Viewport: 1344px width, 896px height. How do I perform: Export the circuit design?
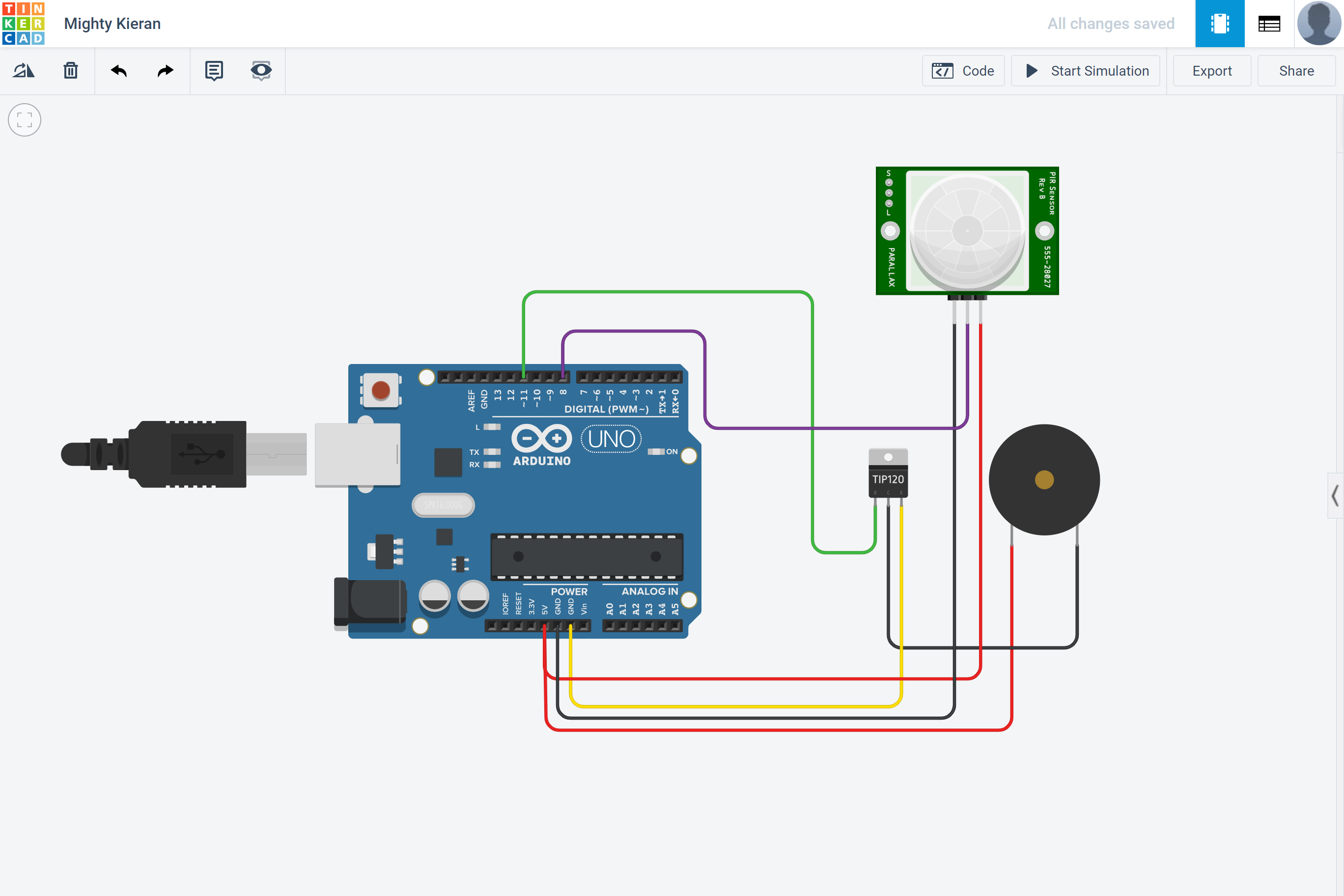click(1211, 70)
